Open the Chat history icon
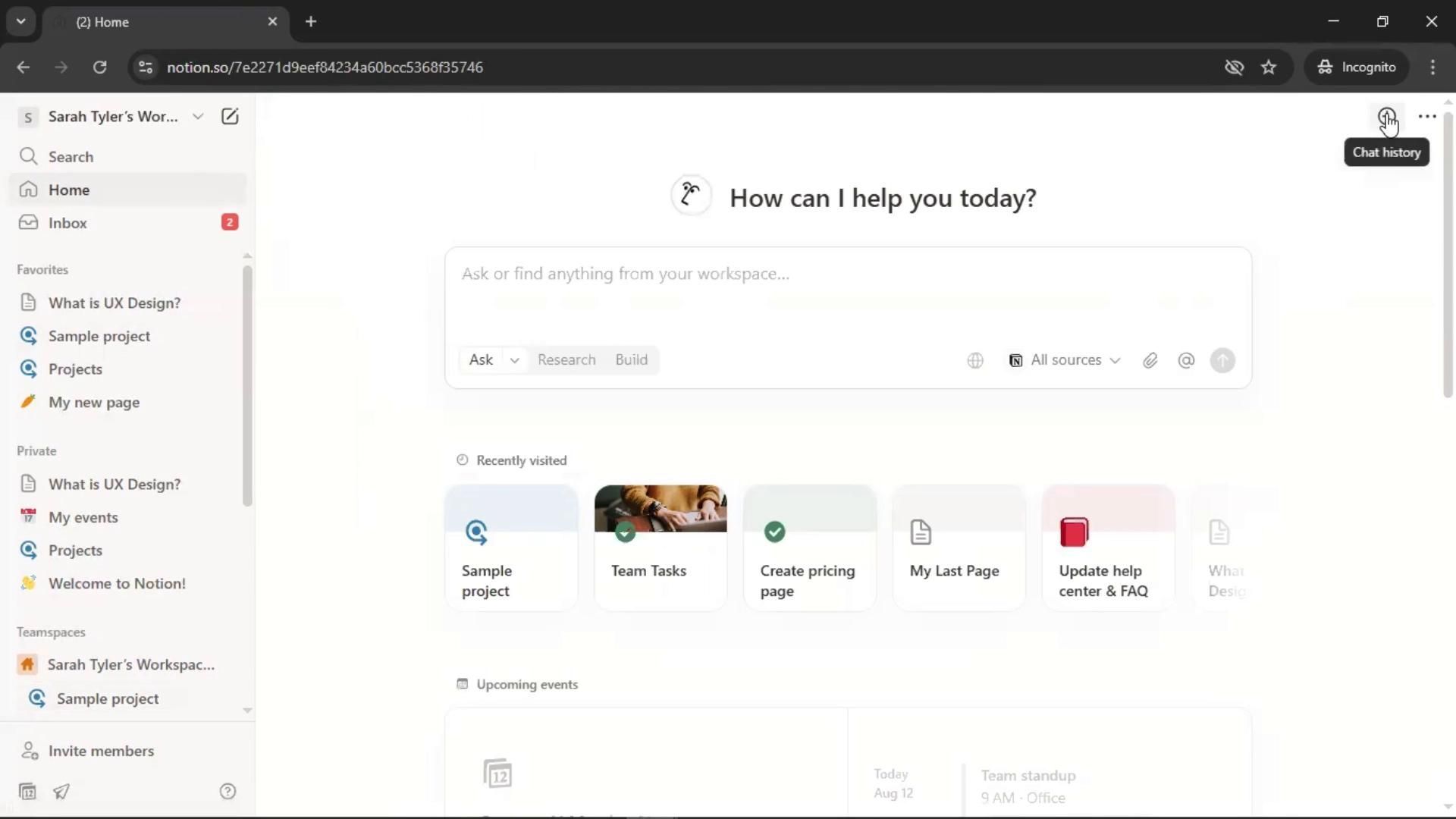This screenshot has width=1456, height=819. (1386, 117)
